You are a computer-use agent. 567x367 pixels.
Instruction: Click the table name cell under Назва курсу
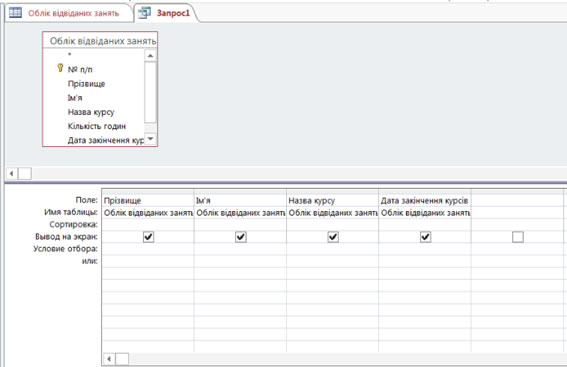point(332,213)
